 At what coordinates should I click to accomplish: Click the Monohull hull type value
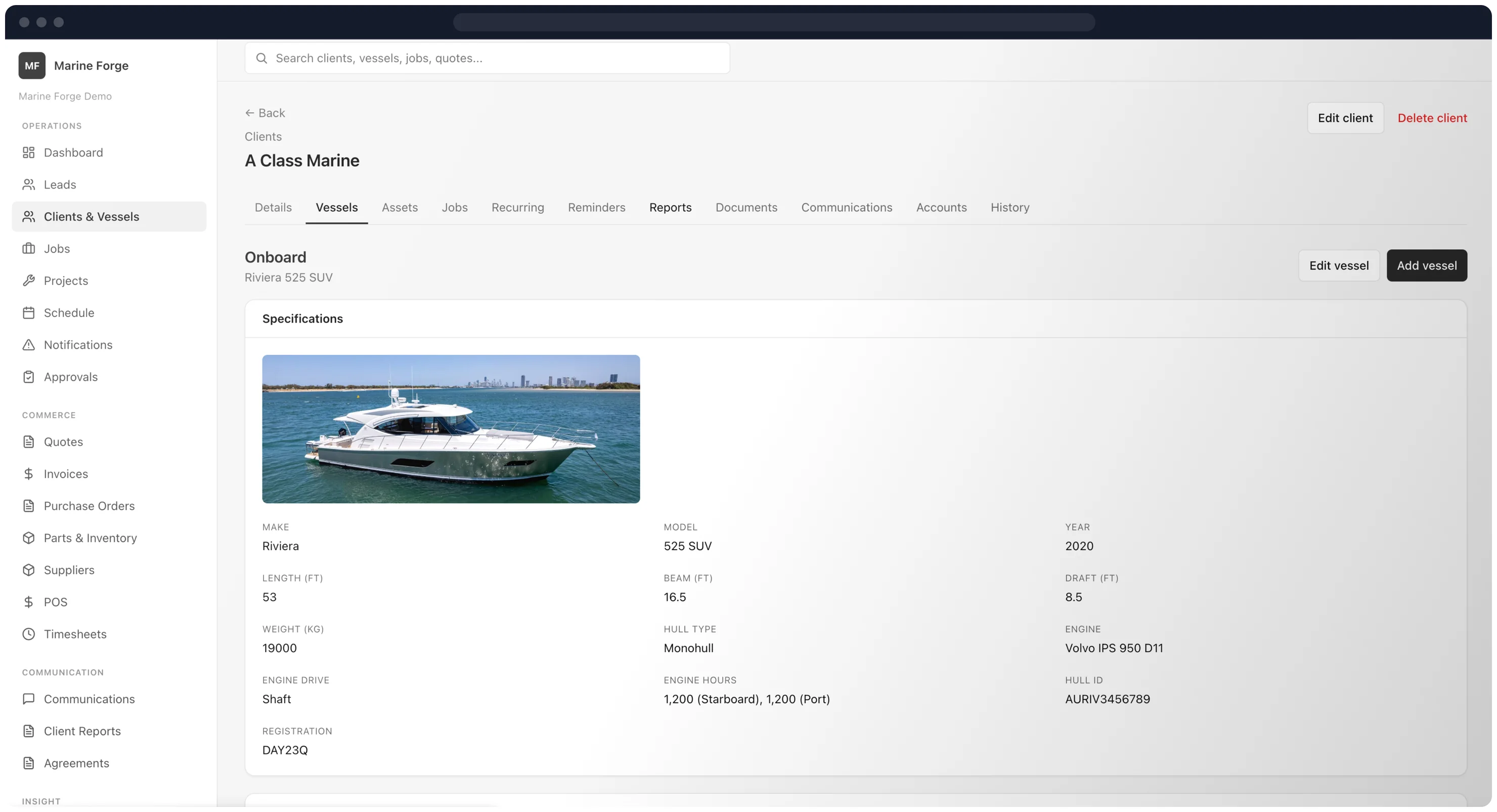689,648
